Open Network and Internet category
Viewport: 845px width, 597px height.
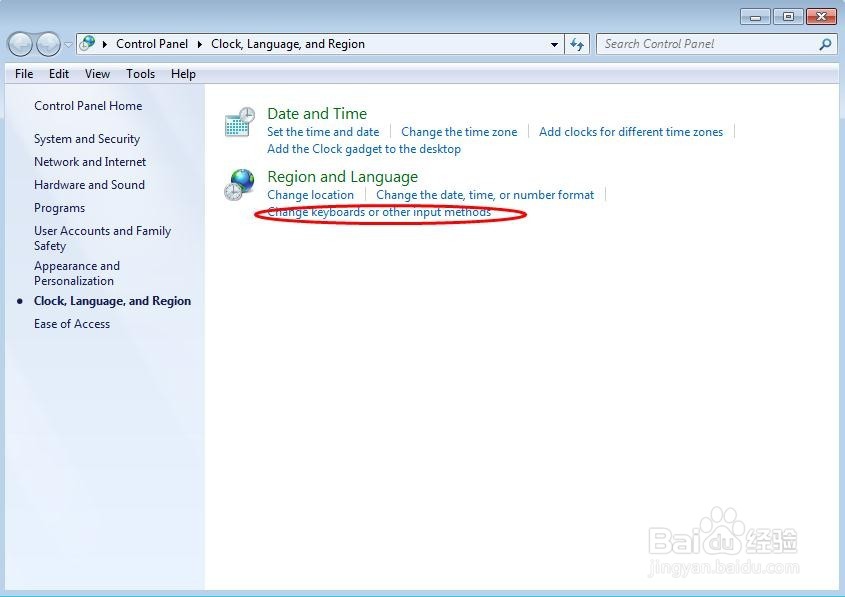click(x=90, y=162)
